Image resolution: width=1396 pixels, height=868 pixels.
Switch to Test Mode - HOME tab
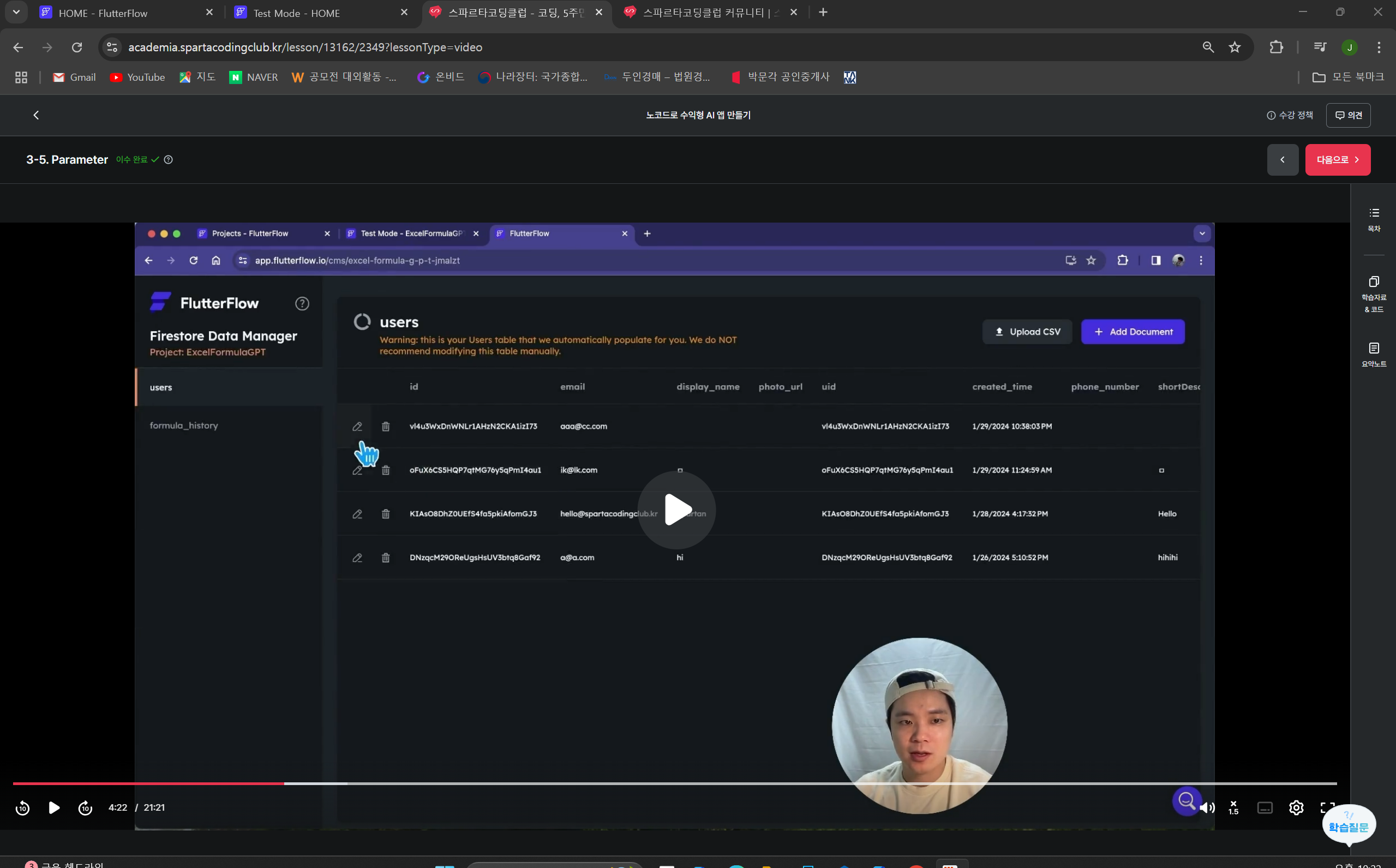click(321, 13)
